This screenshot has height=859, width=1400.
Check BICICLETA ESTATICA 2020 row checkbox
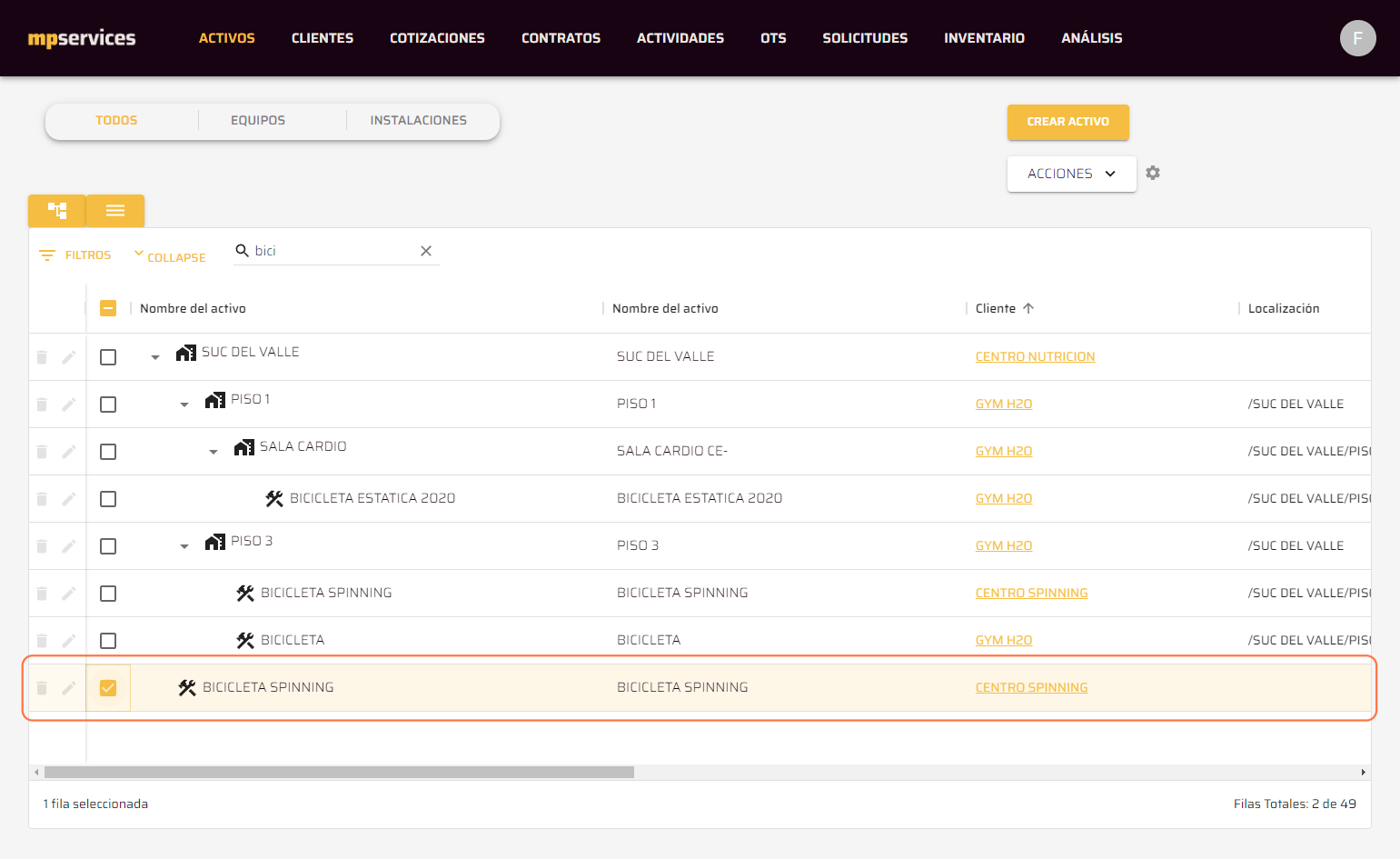click(x=108, y=499)
